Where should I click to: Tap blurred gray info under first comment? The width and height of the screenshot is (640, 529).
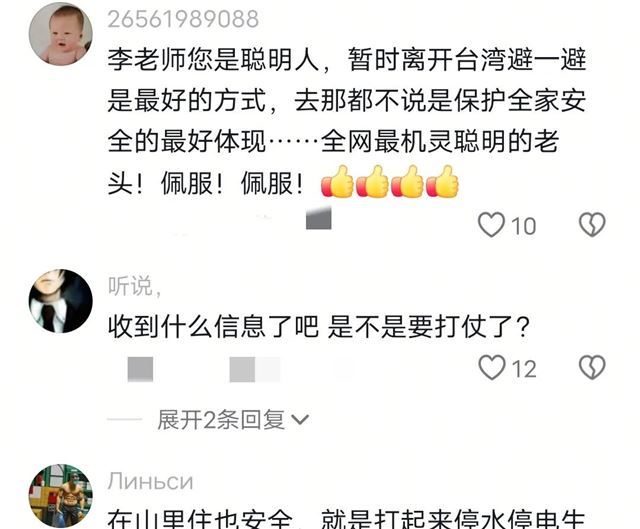(318, 219)
